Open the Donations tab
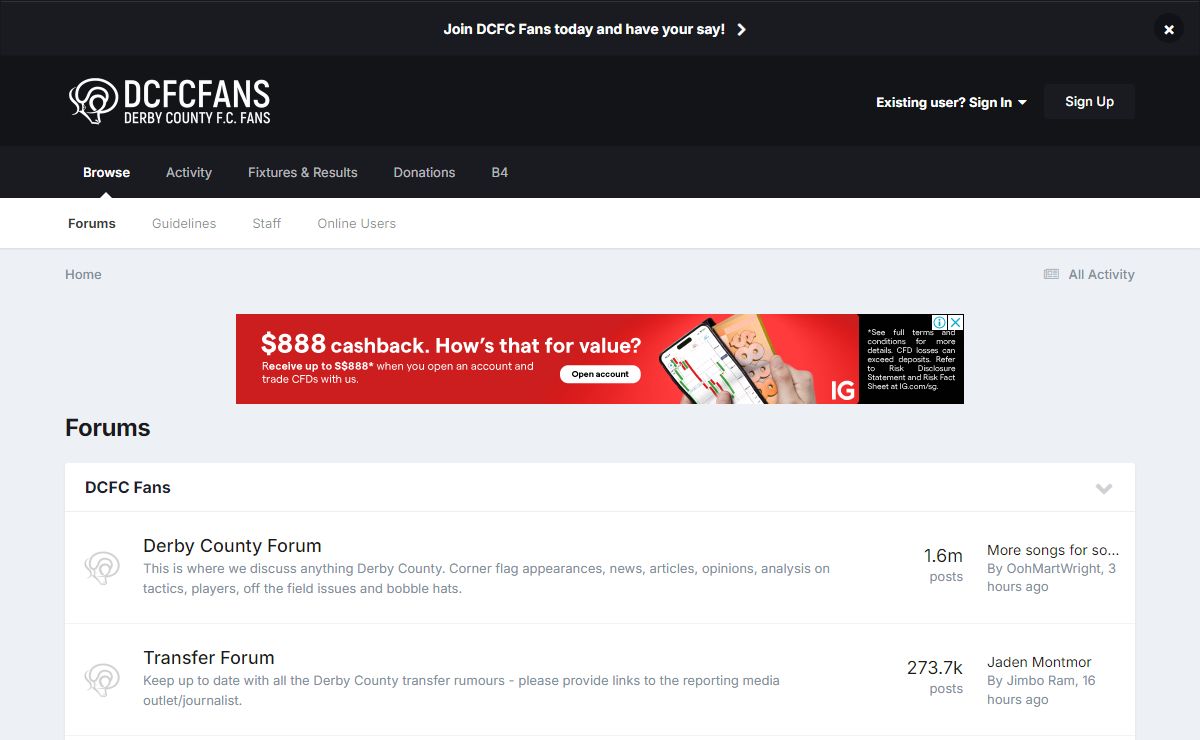This screenshot has height=740, width=1200. point(424,172)
